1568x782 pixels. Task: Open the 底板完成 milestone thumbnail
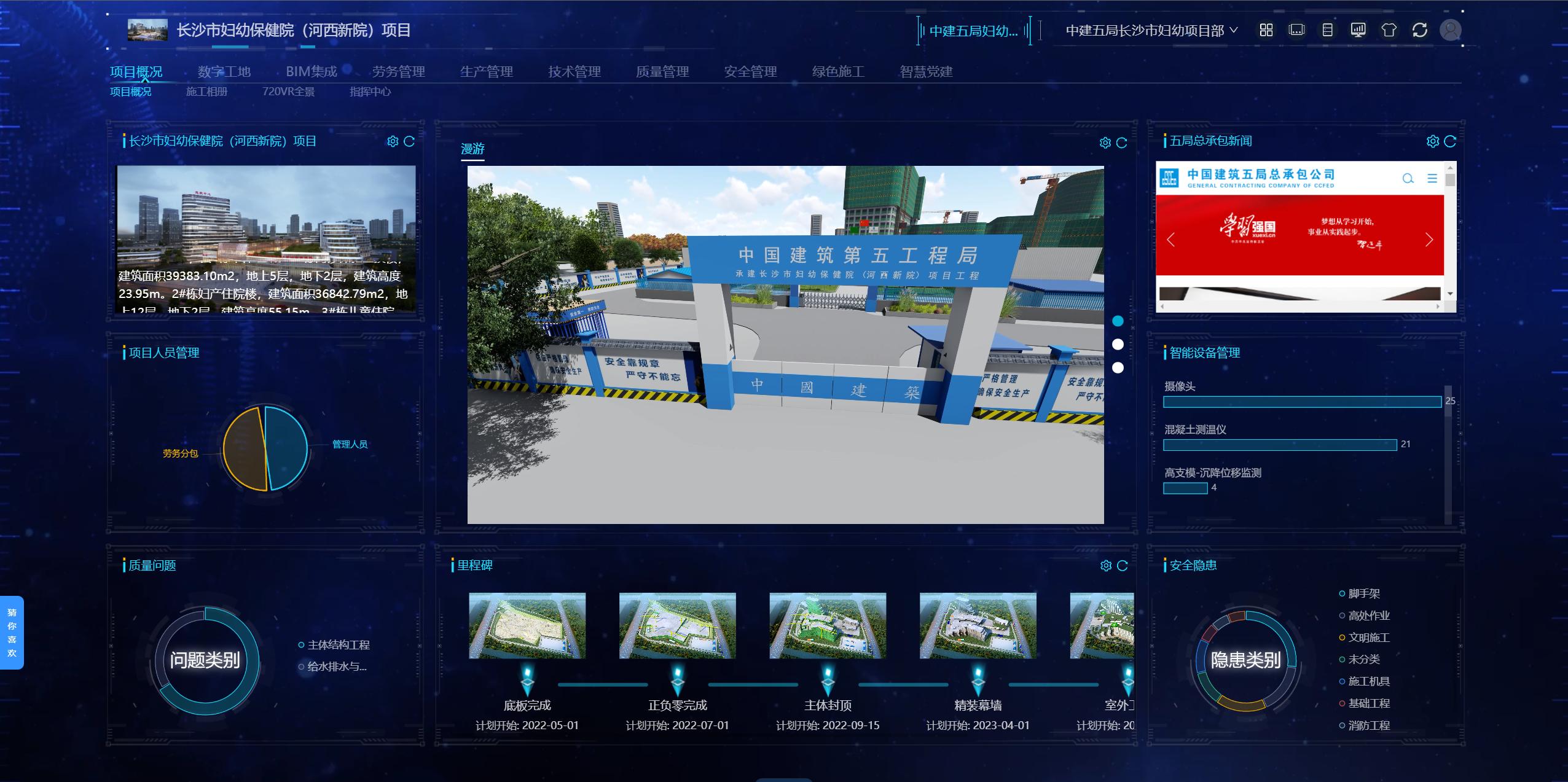(527, 625)
